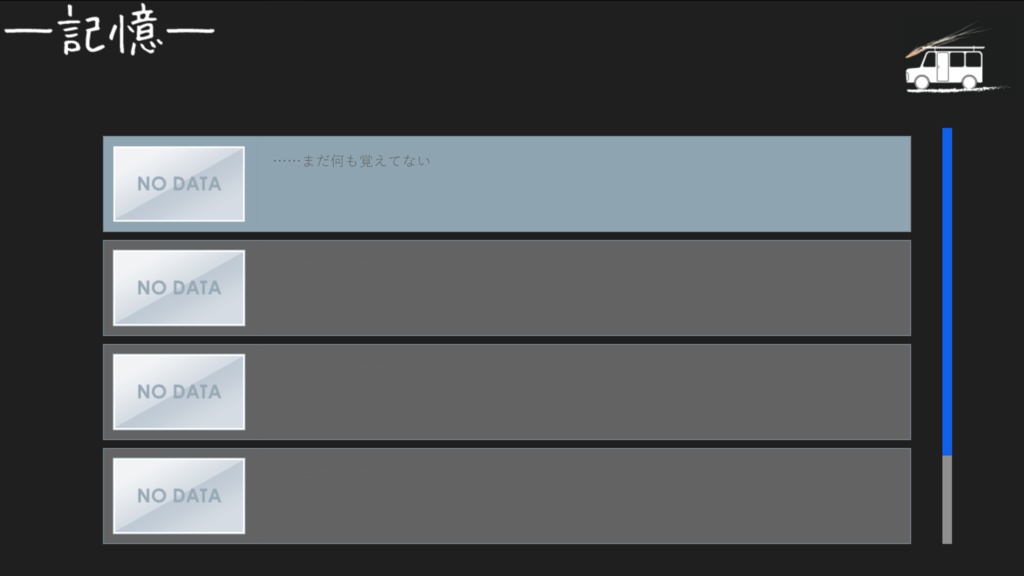Click the 憶 character in the title
Image resolution: width=1024 pixels, height=576 pixels.
[137, 29]
